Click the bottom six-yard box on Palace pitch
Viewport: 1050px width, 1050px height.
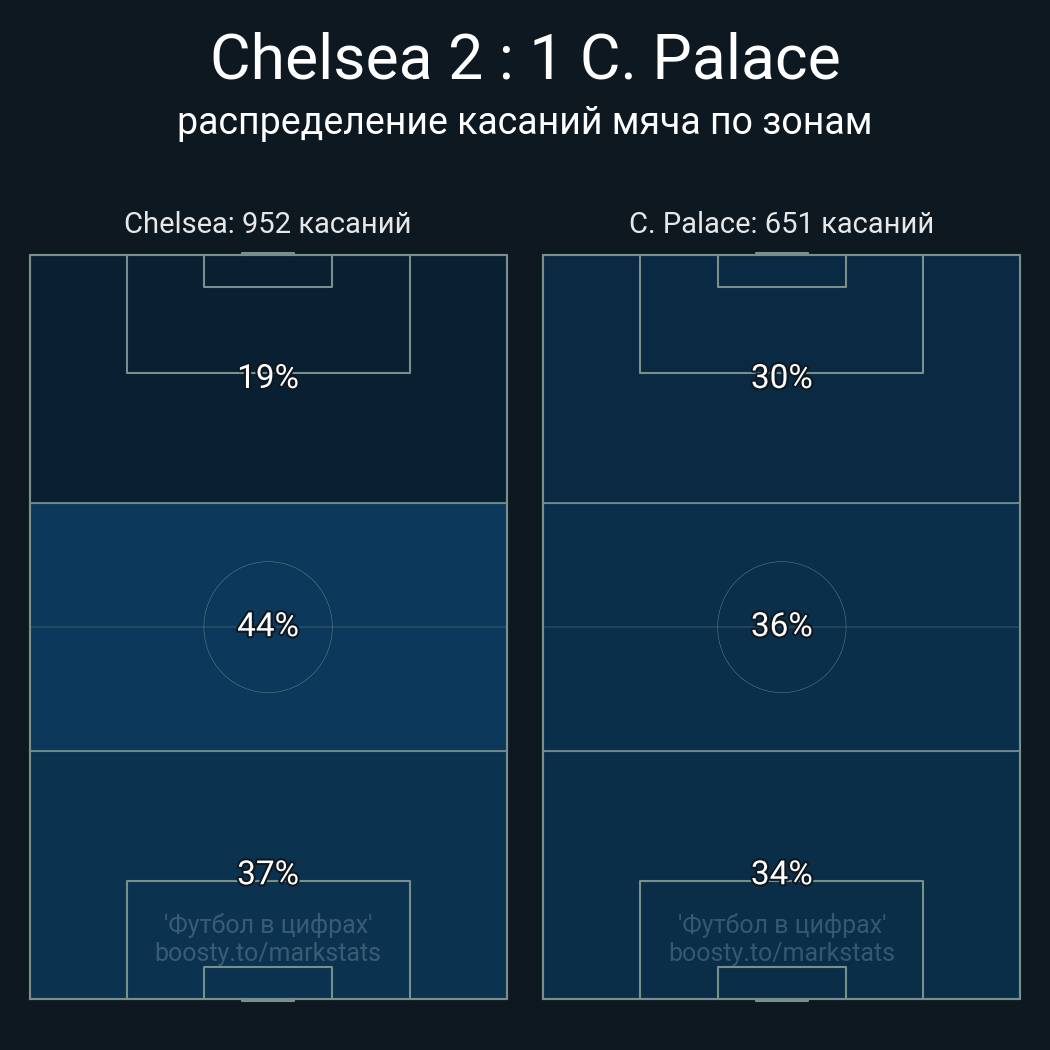[x=781, y=982]
